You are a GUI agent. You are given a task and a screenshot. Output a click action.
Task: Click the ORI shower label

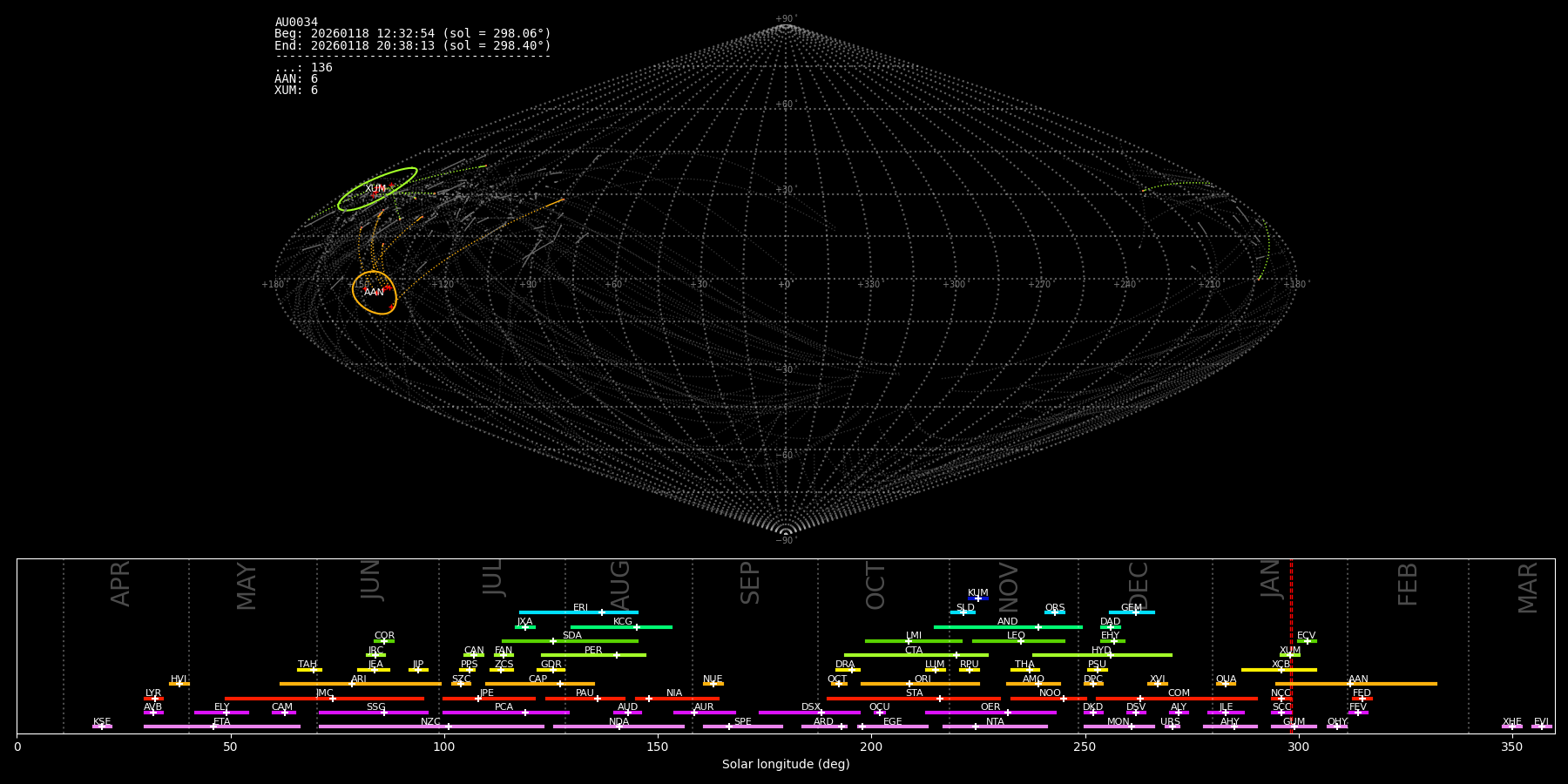[923, 679]
